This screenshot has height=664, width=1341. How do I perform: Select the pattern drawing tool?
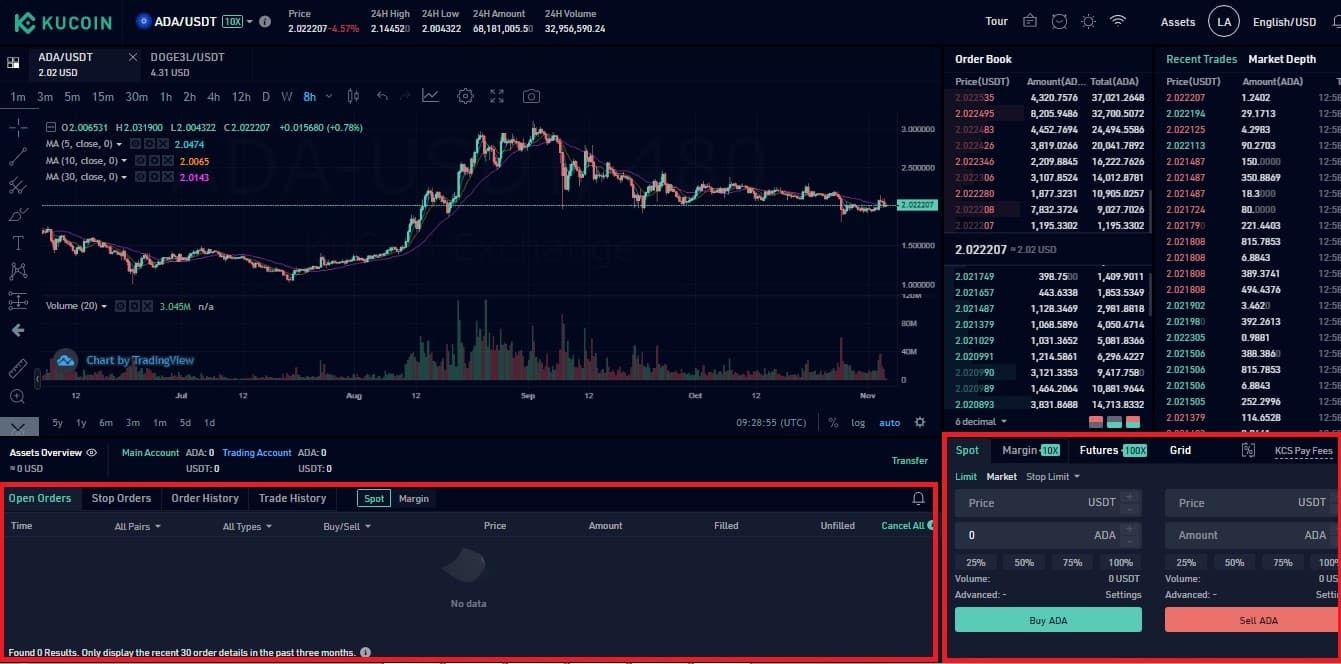tap(18, 271)
